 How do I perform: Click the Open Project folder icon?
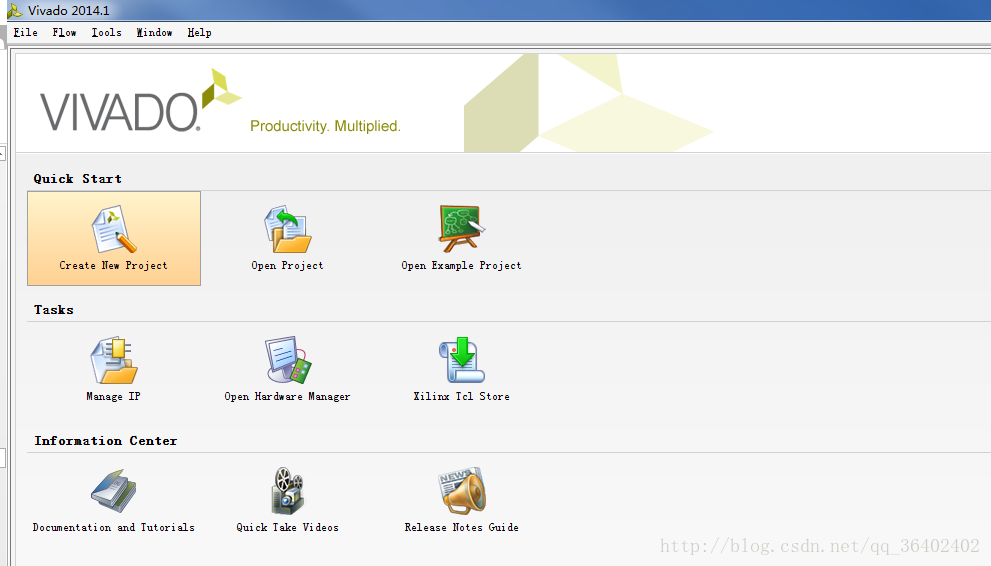[288, 229]
